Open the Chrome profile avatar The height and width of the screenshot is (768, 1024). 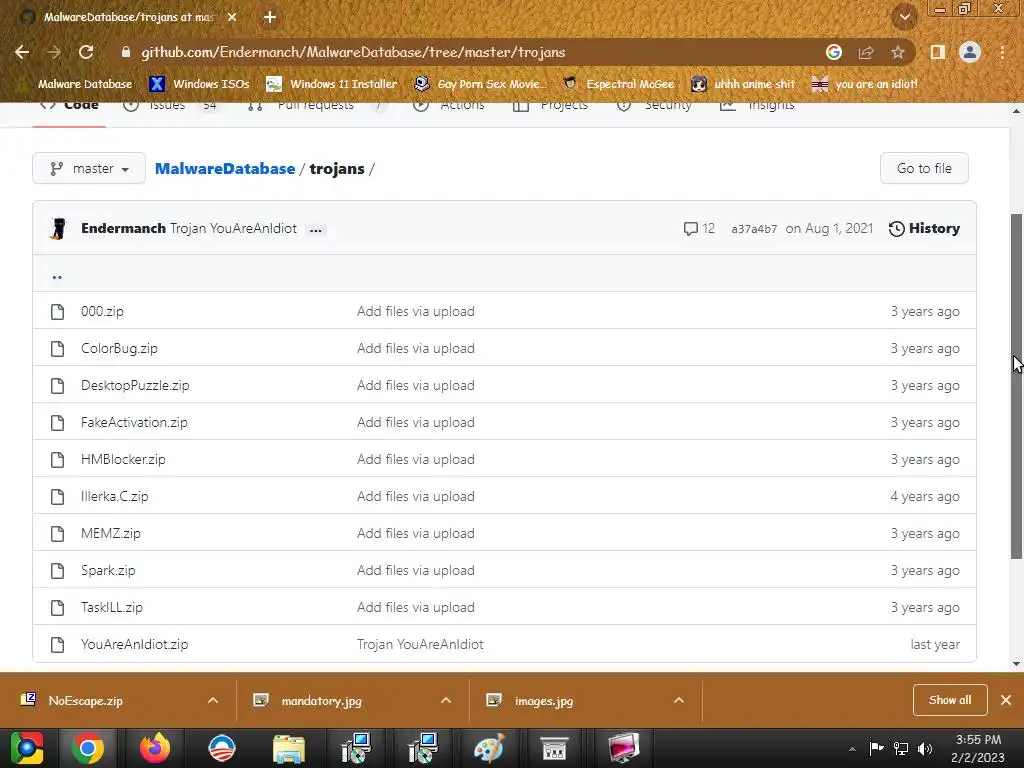(x=970, y=52)
